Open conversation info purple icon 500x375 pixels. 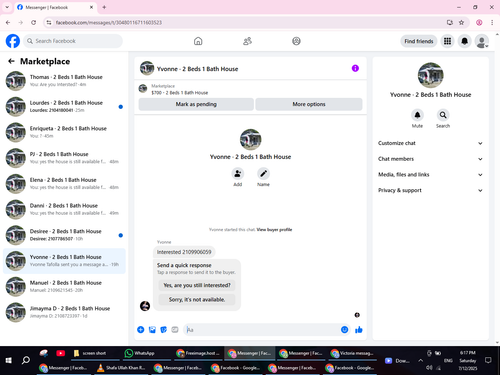355,68
